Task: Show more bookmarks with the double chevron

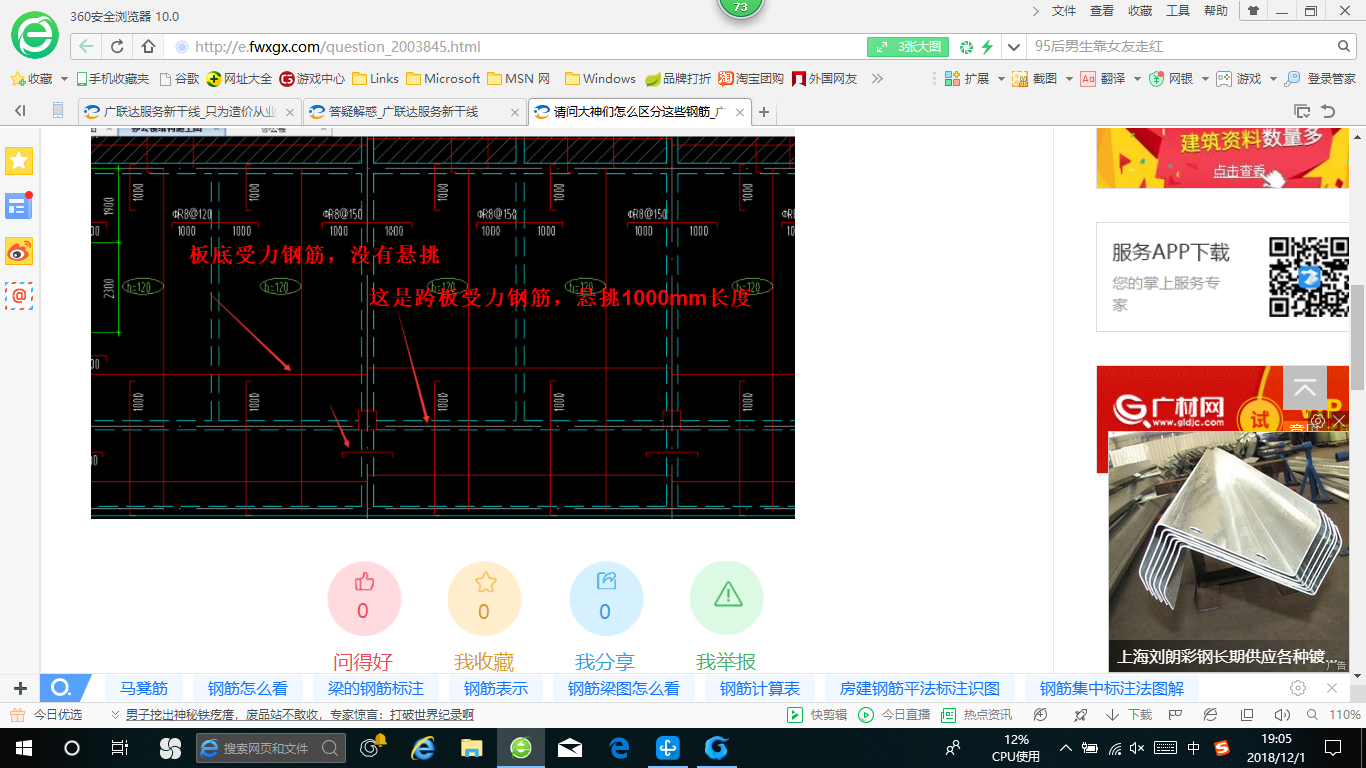Action: tap(877, 78)
